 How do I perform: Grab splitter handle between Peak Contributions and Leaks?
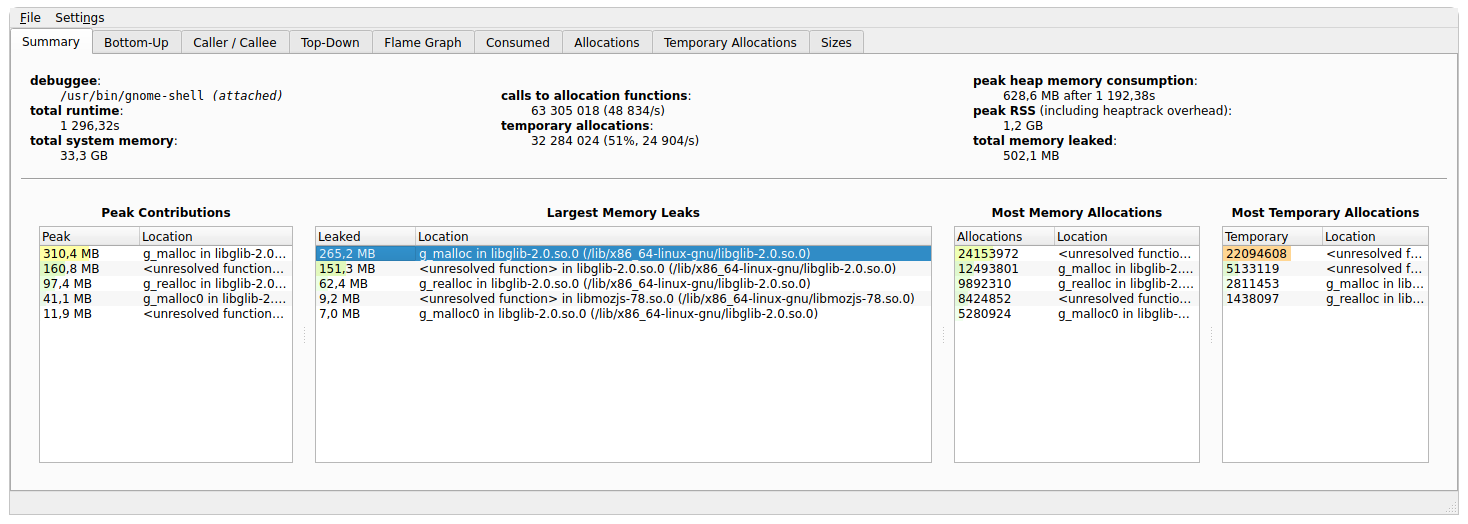click(x=304, y=335)
